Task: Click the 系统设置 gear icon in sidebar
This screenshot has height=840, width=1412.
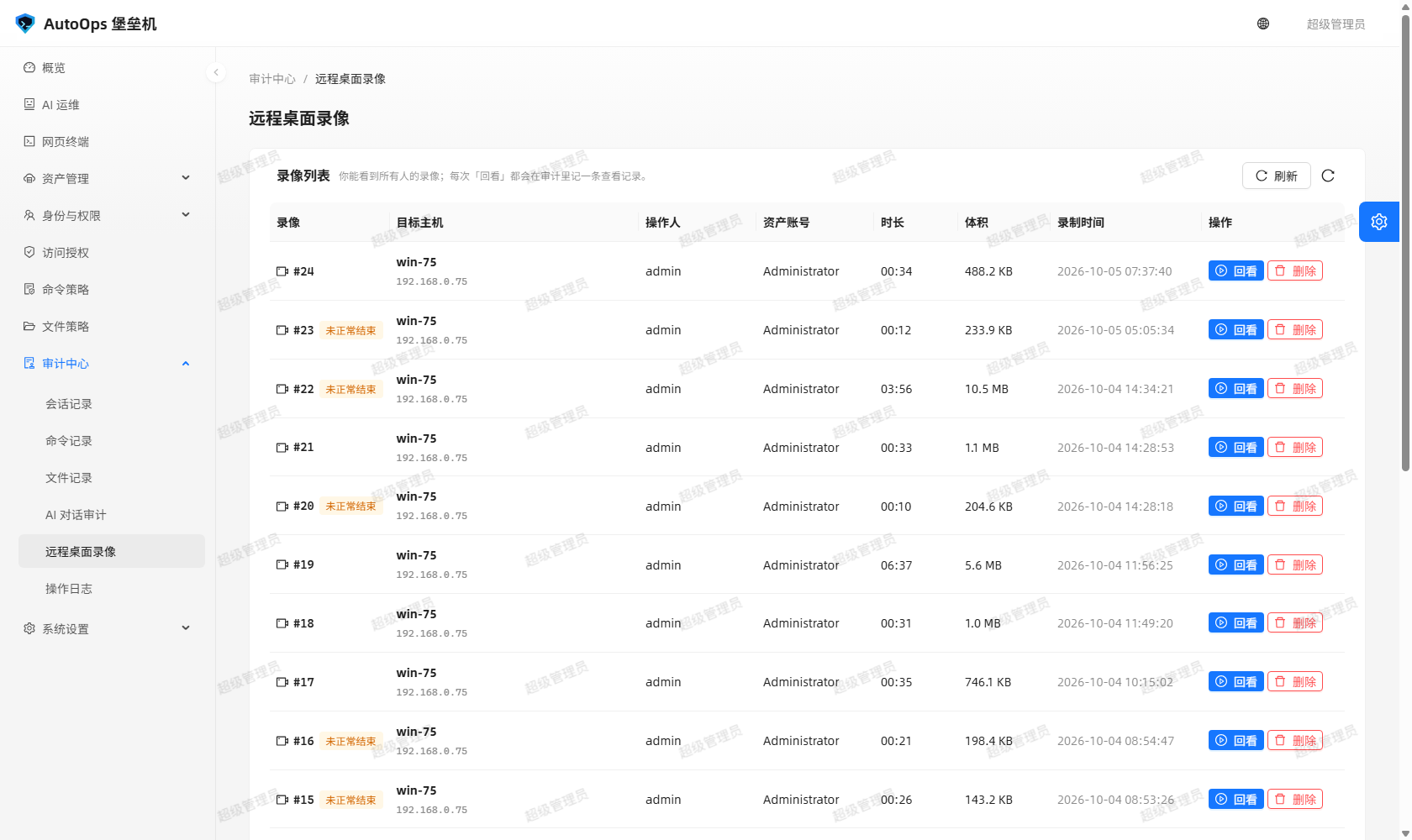Action: [x=29, y=628]
